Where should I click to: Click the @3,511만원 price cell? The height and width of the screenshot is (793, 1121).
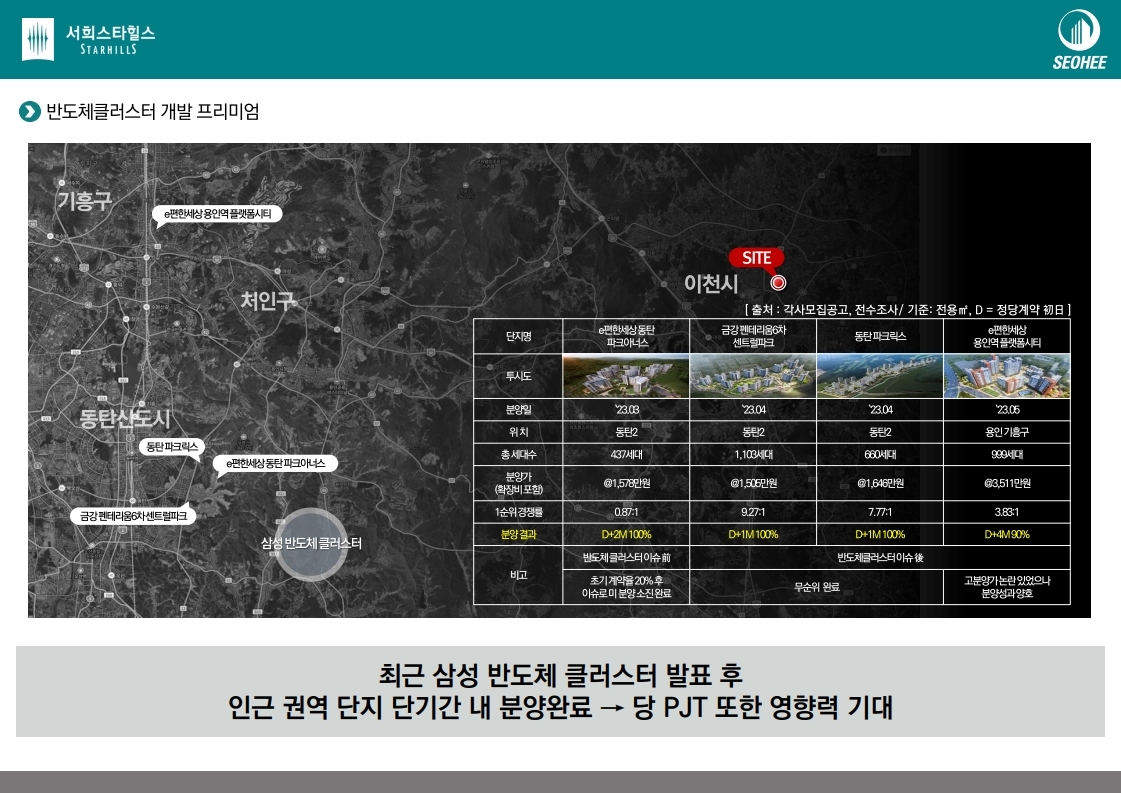tap(1007, 483)
